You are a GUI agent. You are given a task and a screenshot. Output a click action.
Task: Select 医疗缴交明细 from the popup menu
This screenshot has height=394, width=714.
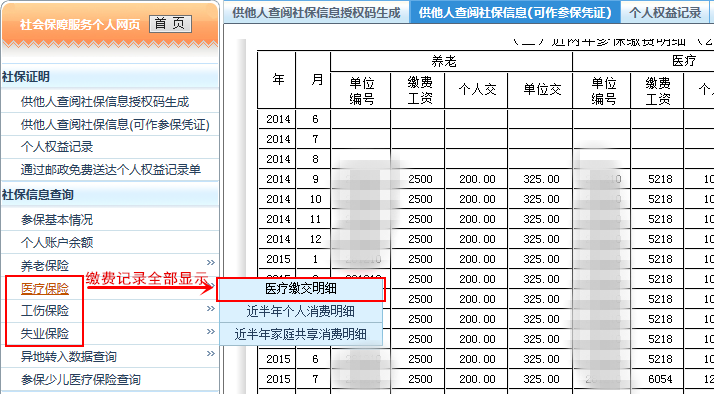pyautogui.click(x=301, y=289)
